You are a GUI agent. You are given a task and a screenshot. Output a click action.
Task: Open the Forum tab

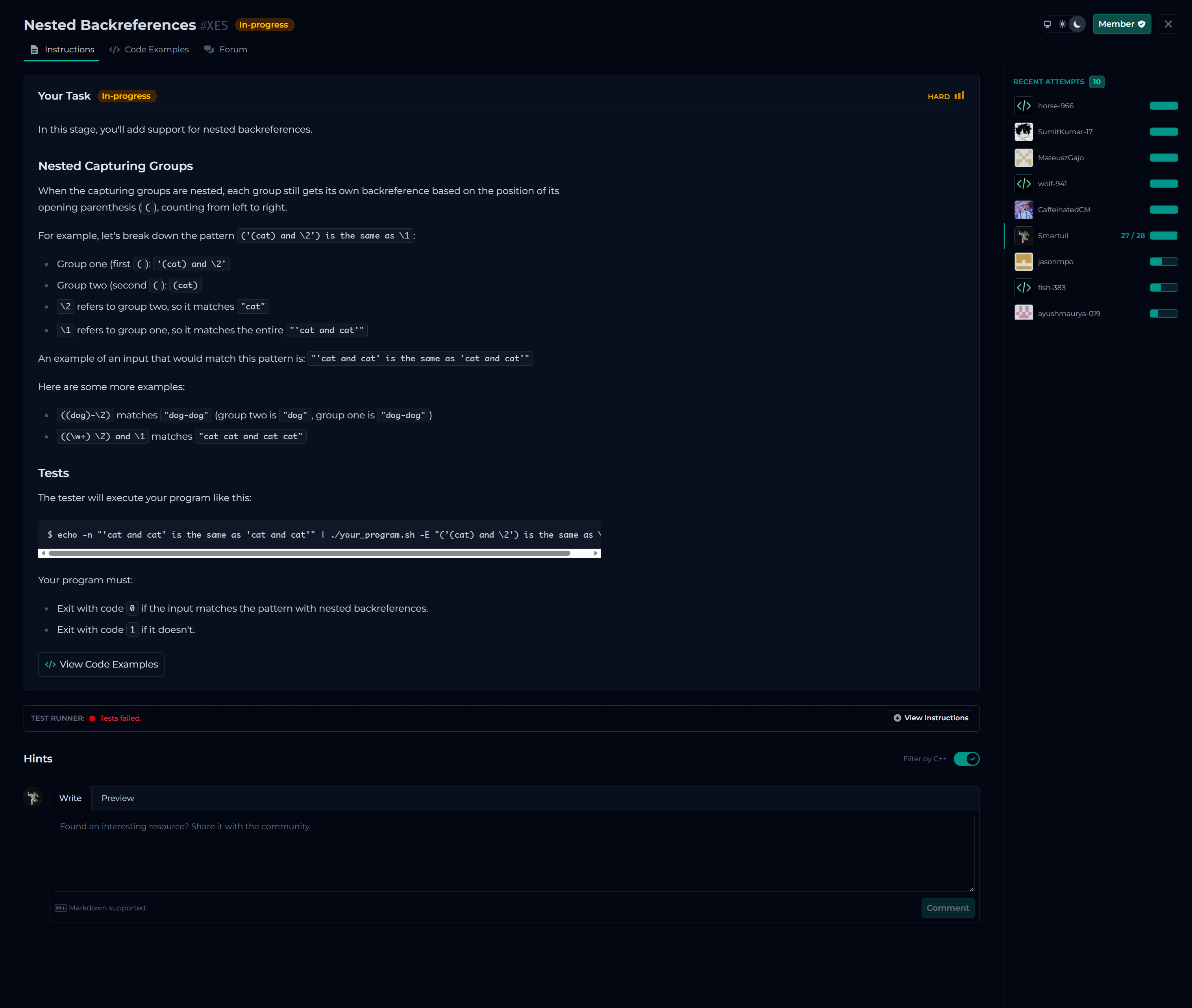(x=226, y=50)
